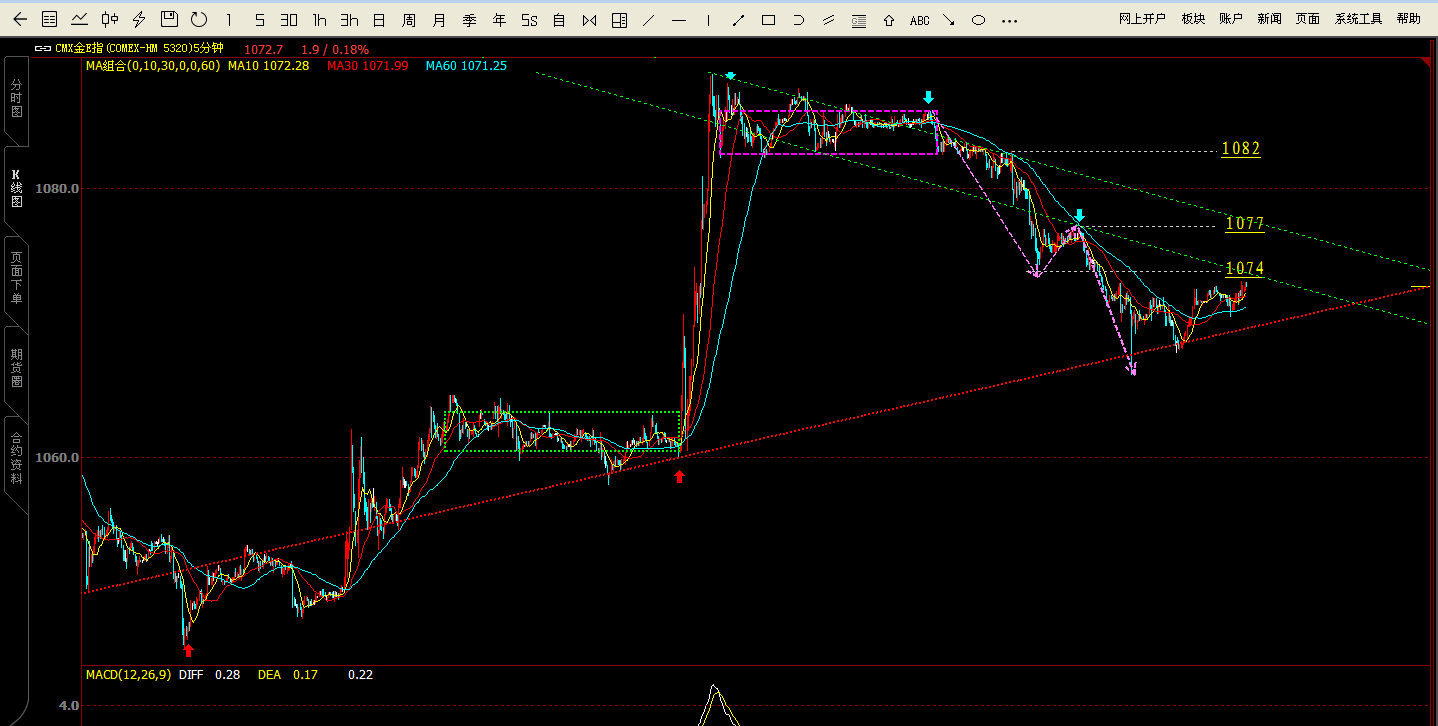
Task: Choose yearly period 年
Action: click(499, 19)
